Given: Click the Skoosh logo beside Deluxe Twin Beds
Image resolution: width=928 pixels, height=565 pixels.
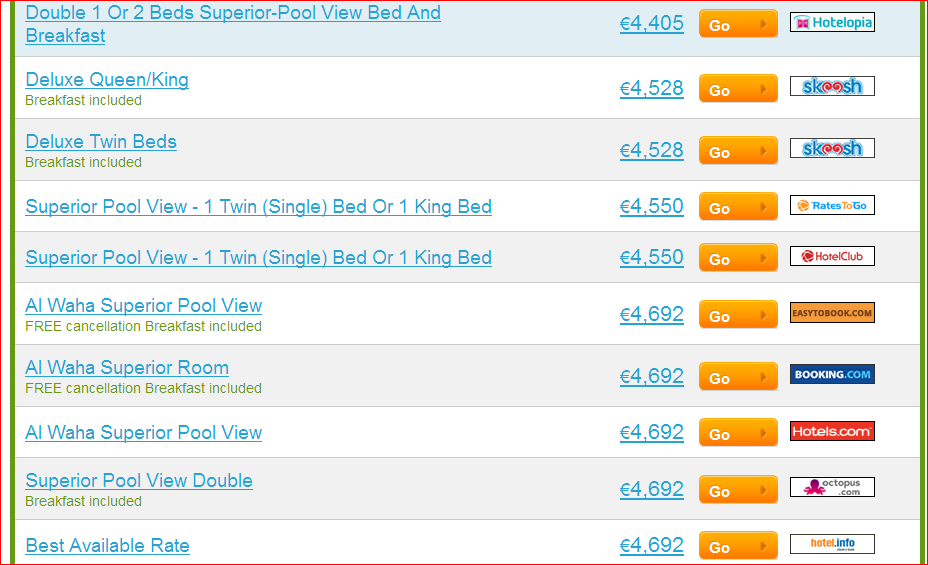Looking at the screenshot, I should point(832,148).
